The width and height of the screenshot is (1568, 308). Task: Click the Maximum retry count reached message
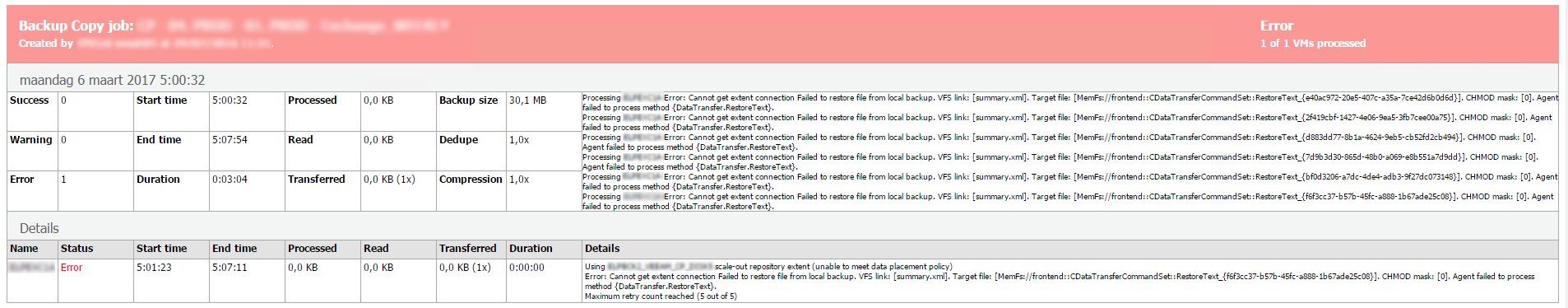coord(661,296)
